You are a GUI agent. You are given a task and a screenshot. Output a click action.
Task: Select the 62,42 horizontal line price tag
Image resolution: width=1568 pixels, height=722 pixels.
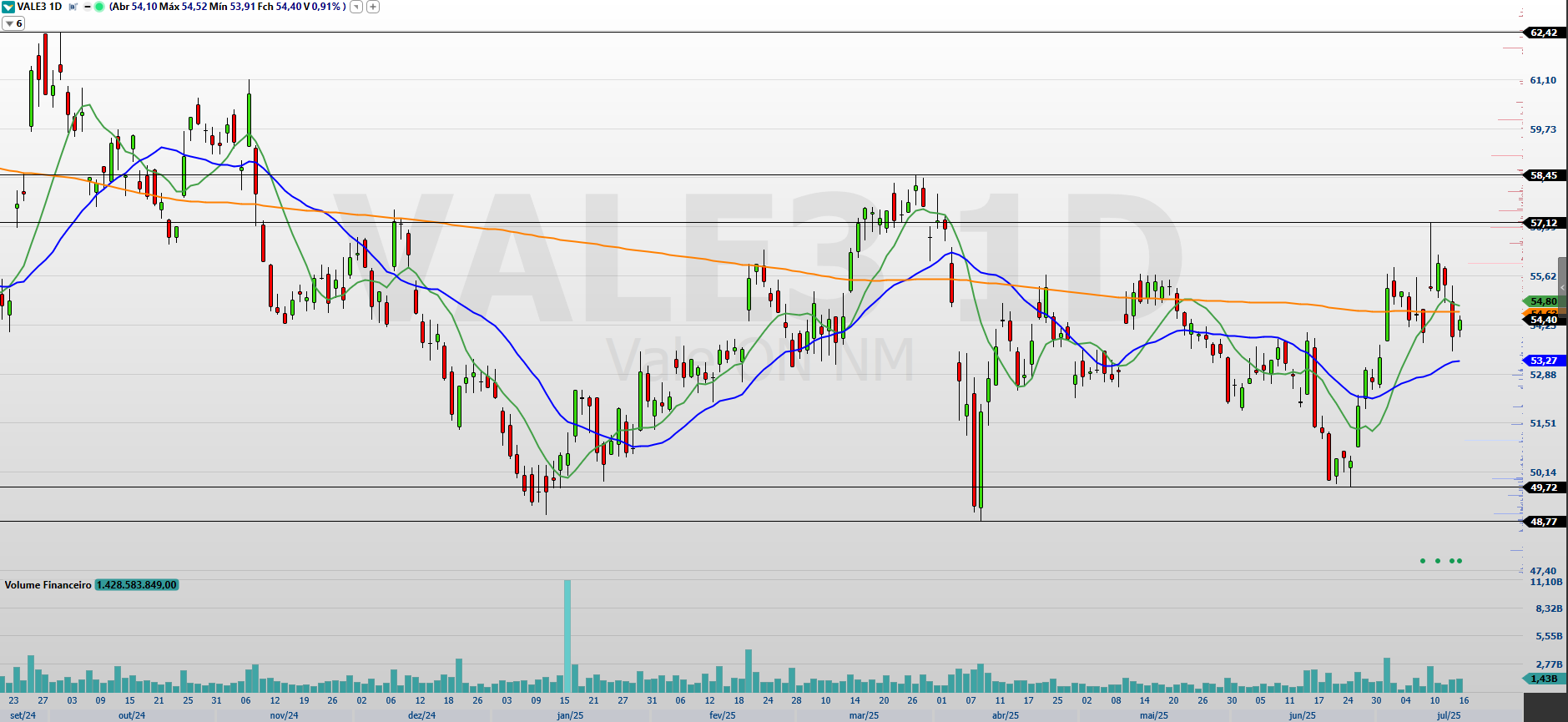[1544, 33]
